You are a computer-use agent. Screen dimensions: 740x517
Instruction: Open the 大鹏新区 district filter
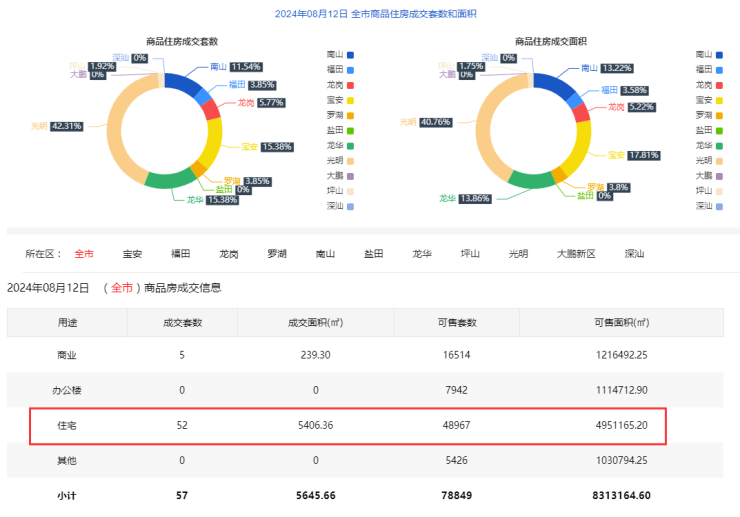point(576,254)
